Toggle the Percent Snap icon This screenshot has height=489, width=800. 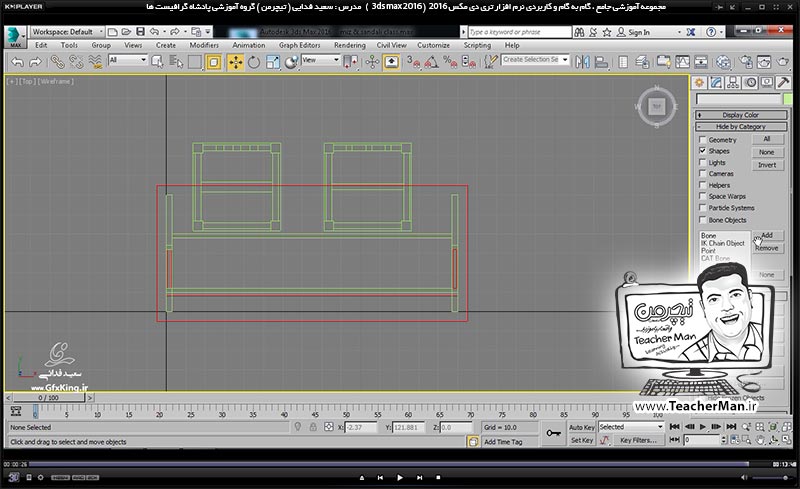point(450,62)
